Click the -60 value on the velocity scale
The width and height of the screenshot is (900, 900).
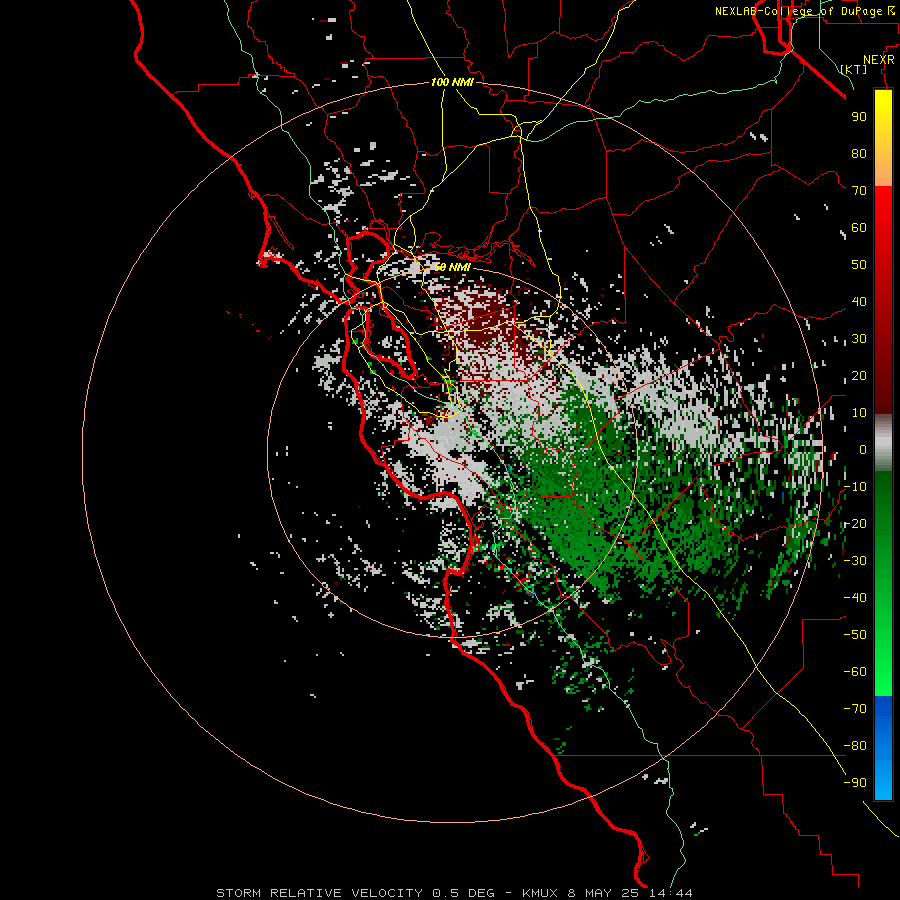click(855, 672)
